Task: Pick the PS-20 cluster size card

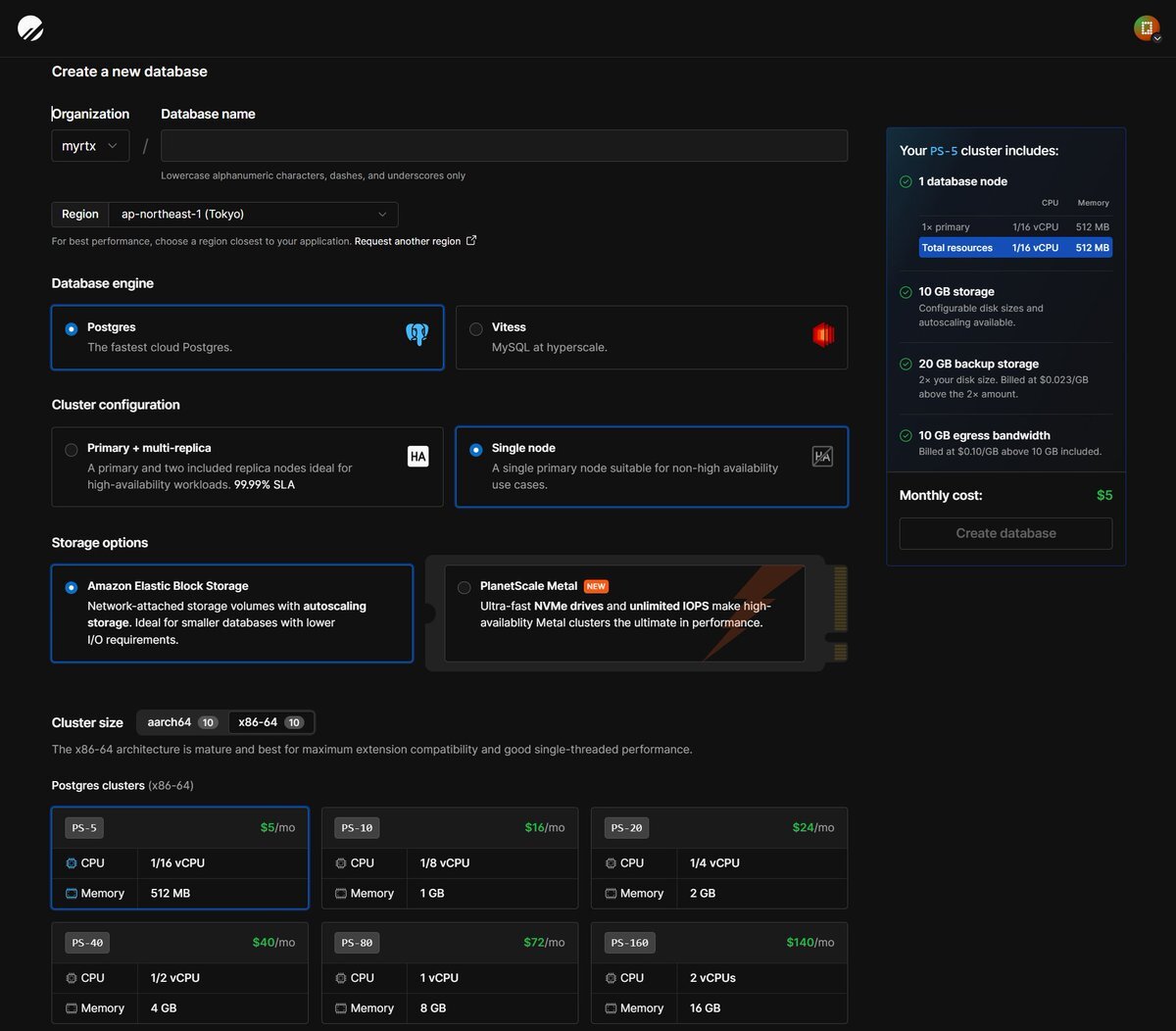Action: click(719, 858)
